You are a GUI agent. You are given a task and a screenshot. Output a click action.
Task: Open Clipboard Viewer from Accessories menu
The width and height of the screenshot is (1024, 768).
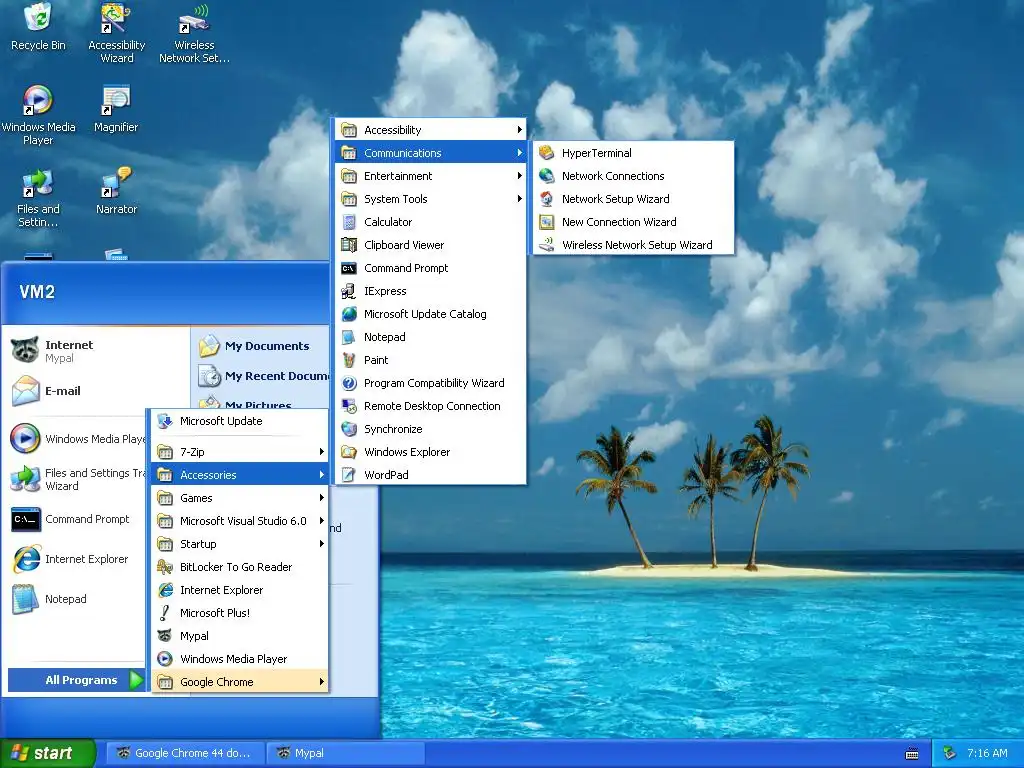coord(430,245)
